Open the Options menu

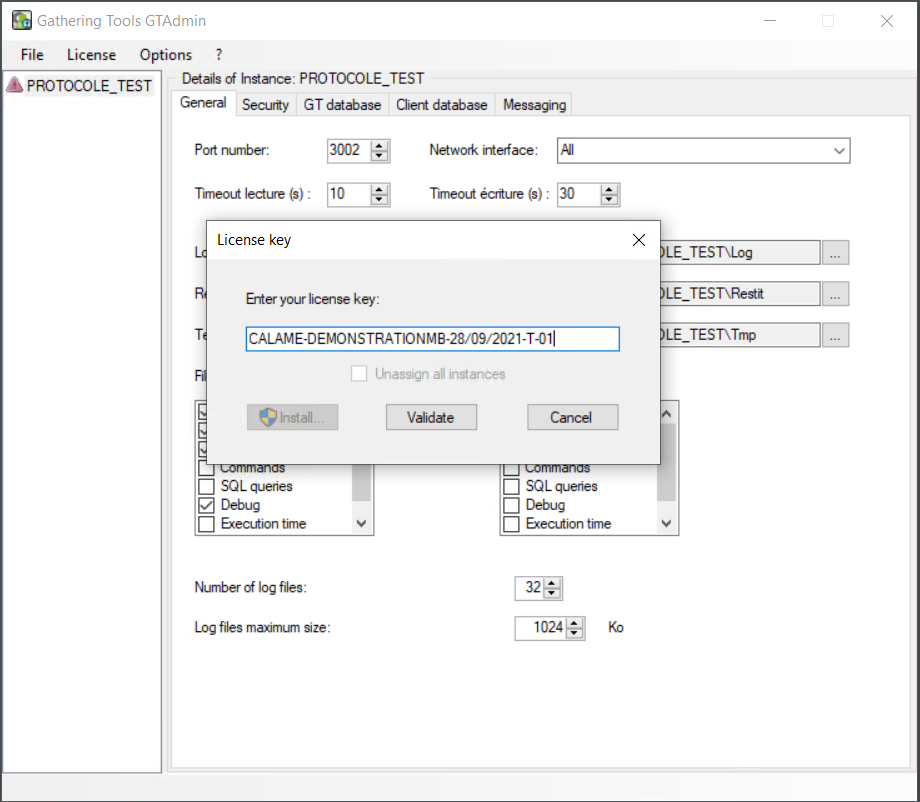click(x=165, y=55)
